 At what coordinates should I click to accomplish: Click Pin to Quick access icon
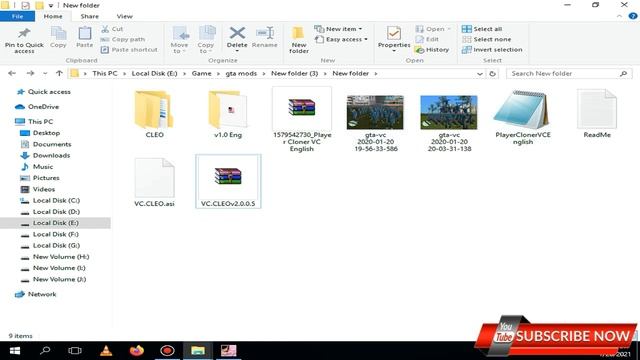tap(24, 33)
